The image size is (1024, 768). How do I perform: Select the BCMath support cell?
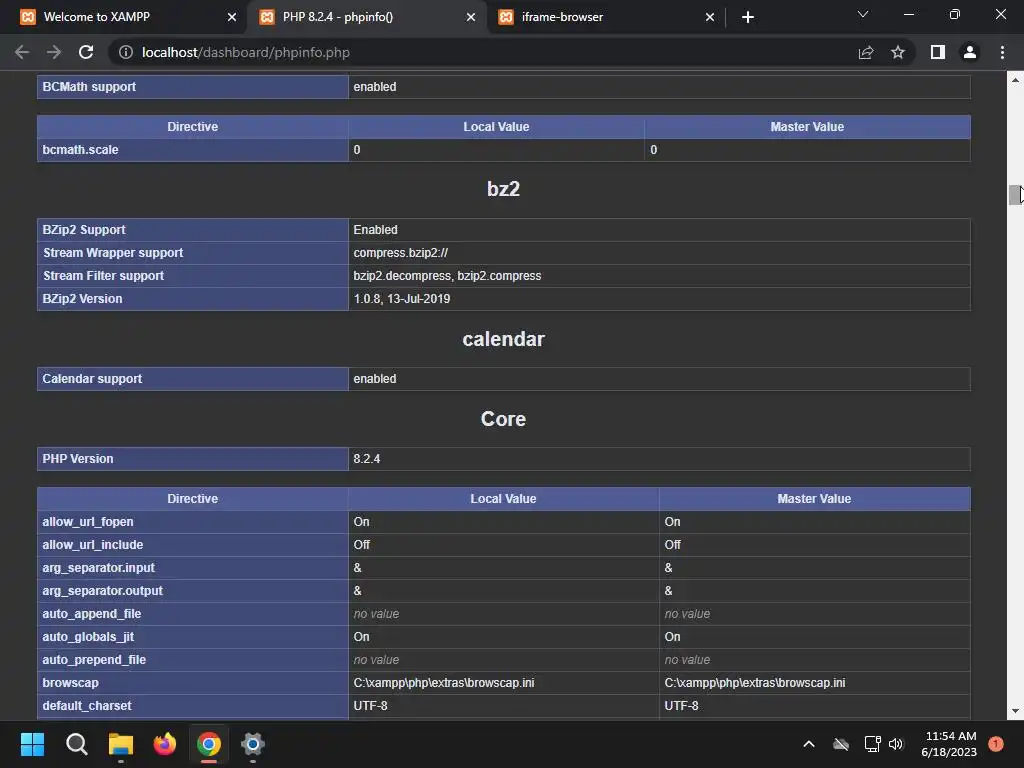coord(193,87)
